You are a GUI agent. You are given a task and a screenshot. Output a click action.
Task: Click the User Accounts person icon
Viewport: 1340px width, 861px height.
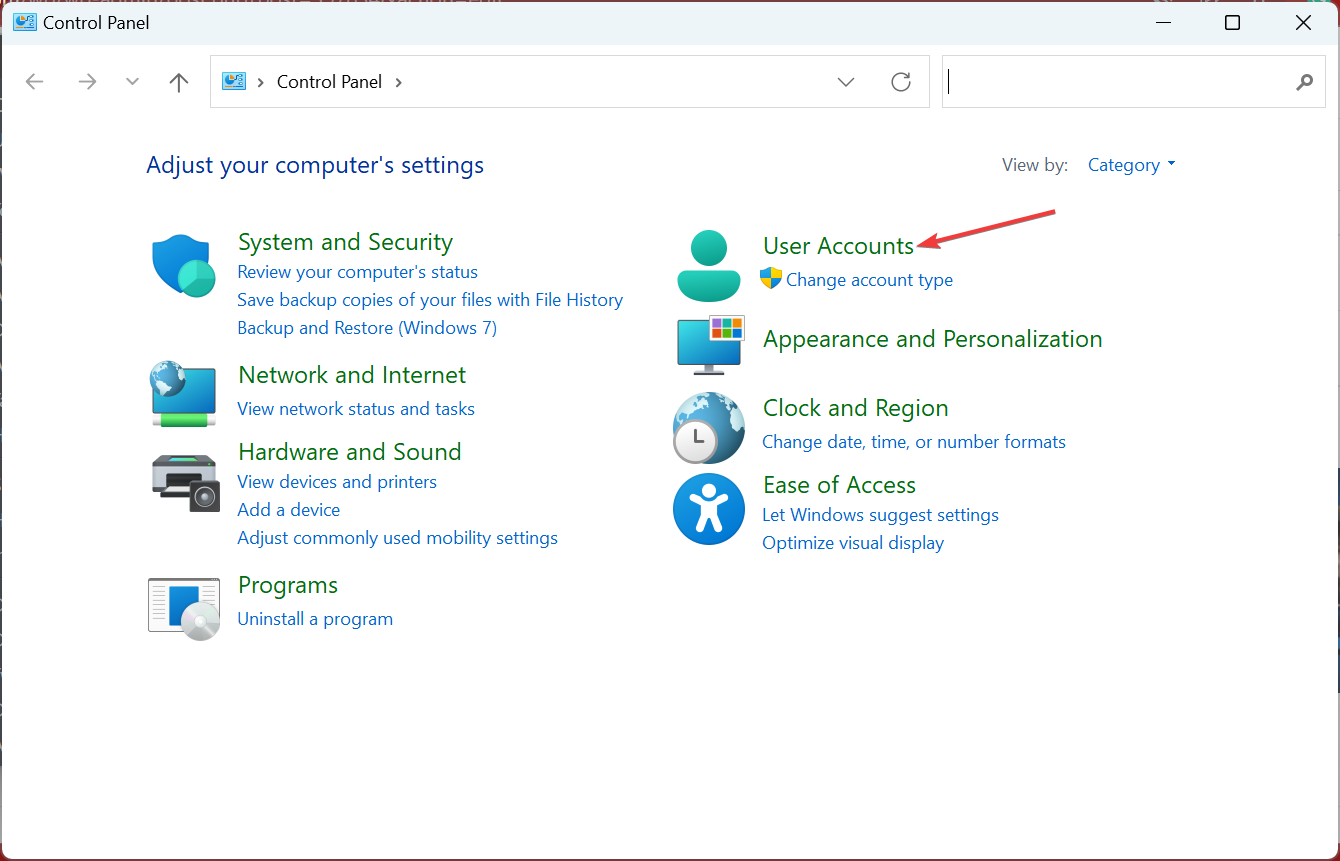tap(708, 265)
